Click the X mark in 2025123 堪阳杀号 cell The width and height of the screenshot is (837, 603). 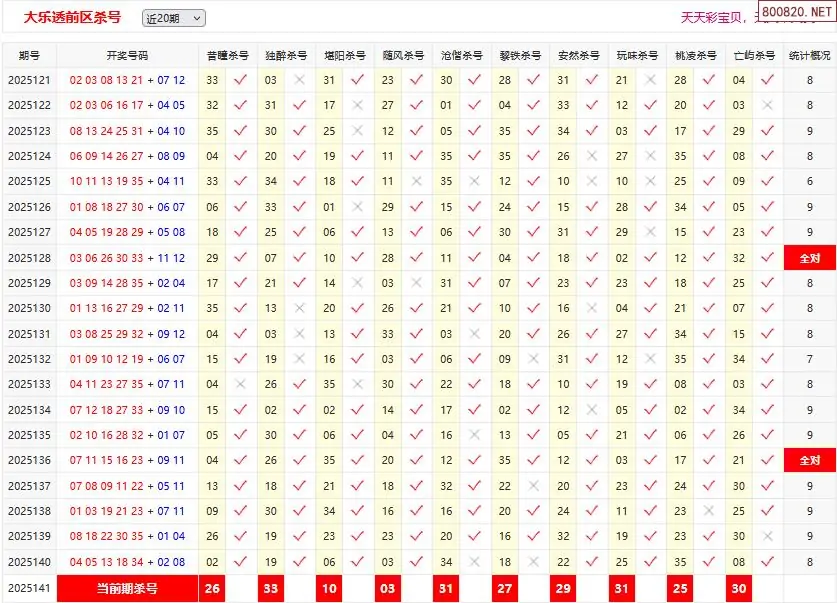pyautogui.click(x=358, y=131)
